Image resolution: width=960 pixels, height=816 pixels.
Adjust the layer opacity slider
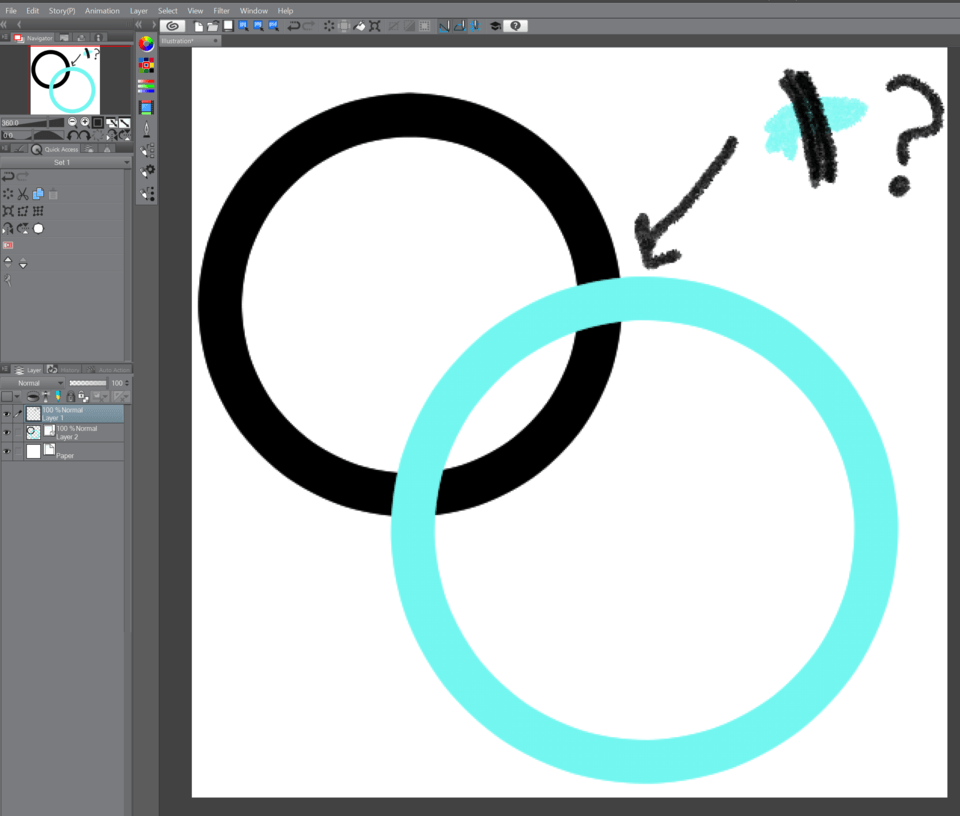click(x=88, y=383)
